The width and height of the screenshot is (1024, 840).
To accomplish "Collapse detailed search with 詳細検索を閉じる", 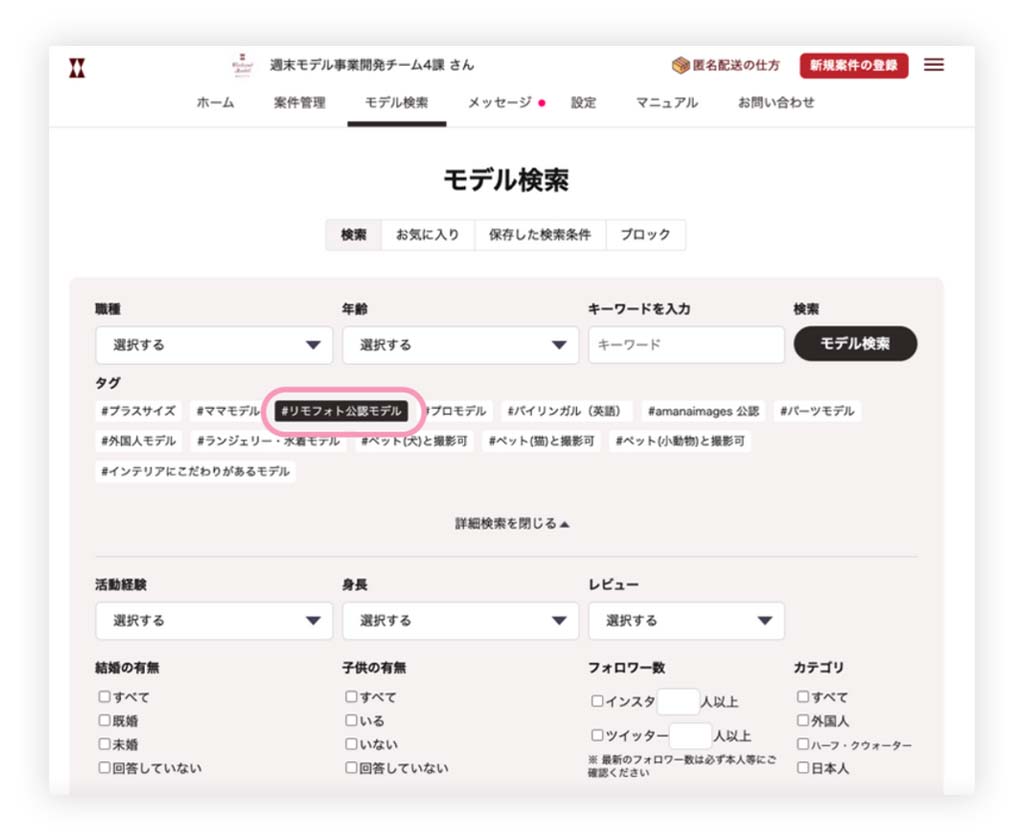I will [x=512, y=523].
